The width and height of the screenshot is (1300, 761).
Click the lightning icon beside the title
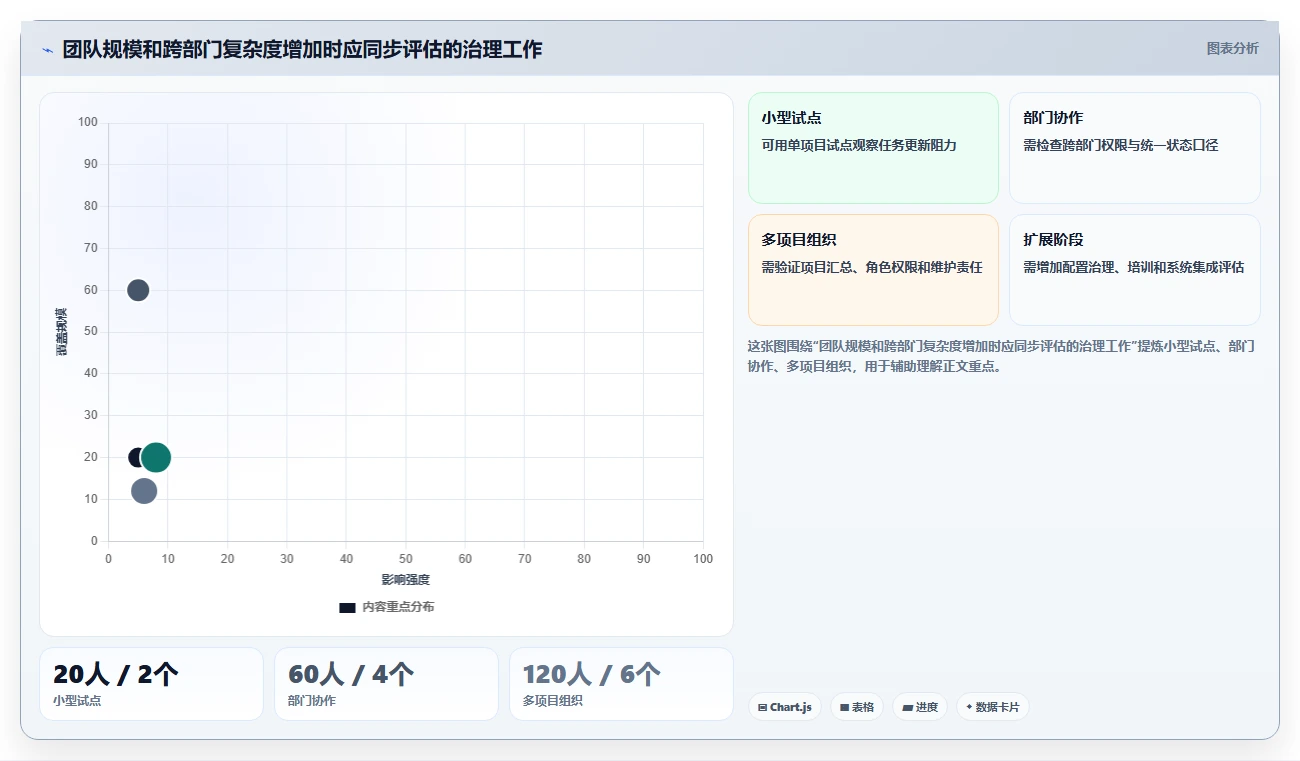[47, 50]
